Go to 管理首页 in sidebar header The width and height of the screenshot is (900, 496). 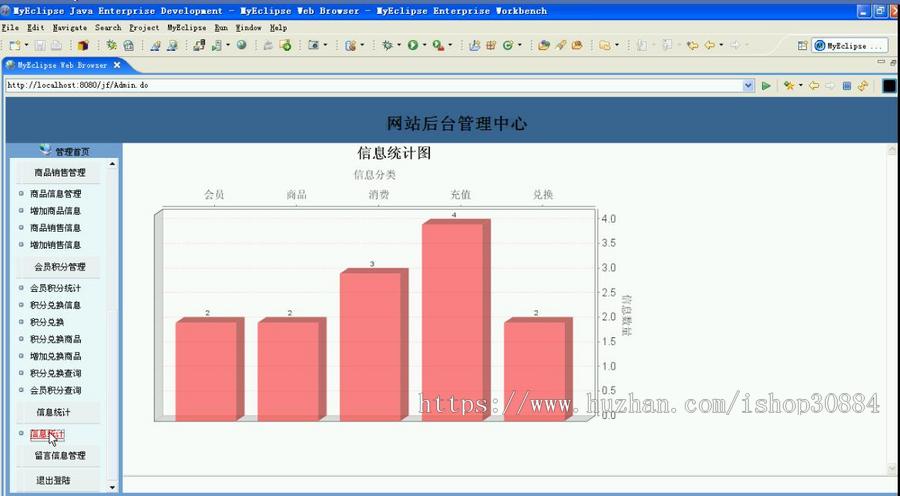[72, 152]
